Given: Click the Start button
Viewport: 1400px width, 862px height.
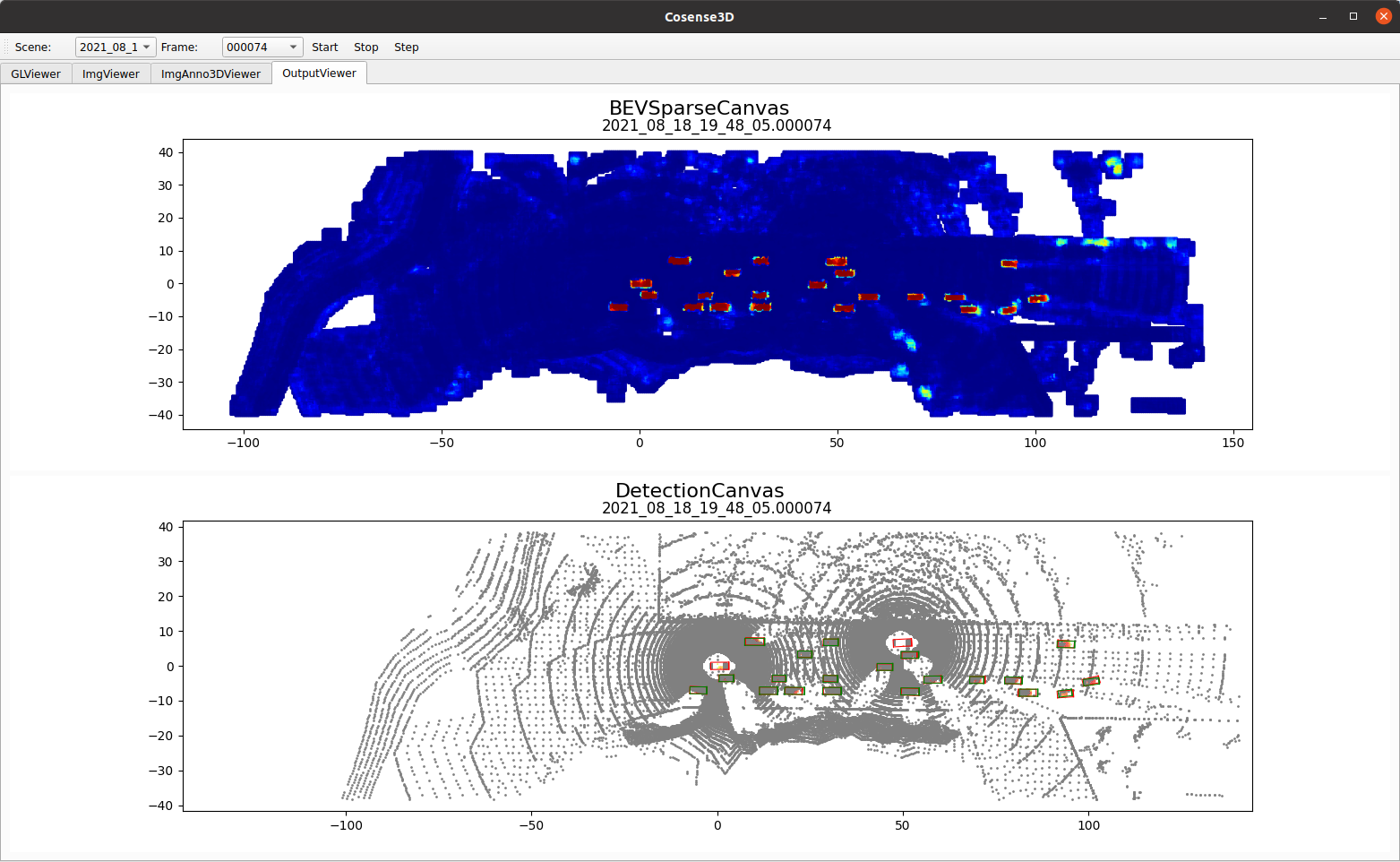Looking at the screenshot, I should pos(324,47).
